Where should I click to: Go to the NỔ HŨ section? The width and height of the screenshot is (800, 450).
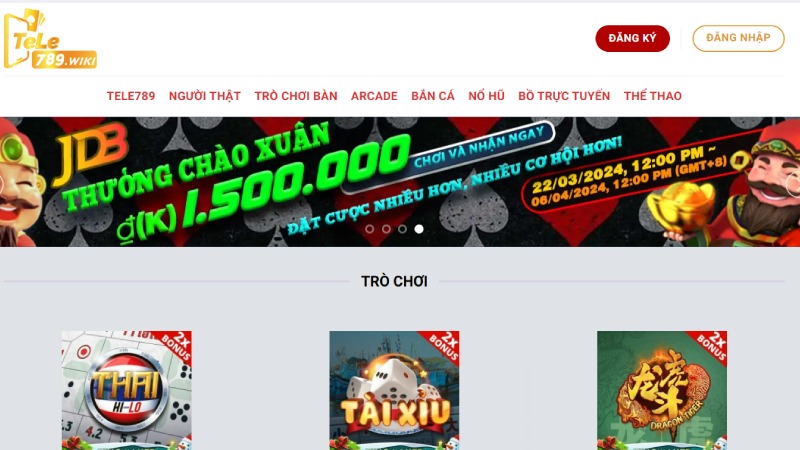click(x=486, y=96)
